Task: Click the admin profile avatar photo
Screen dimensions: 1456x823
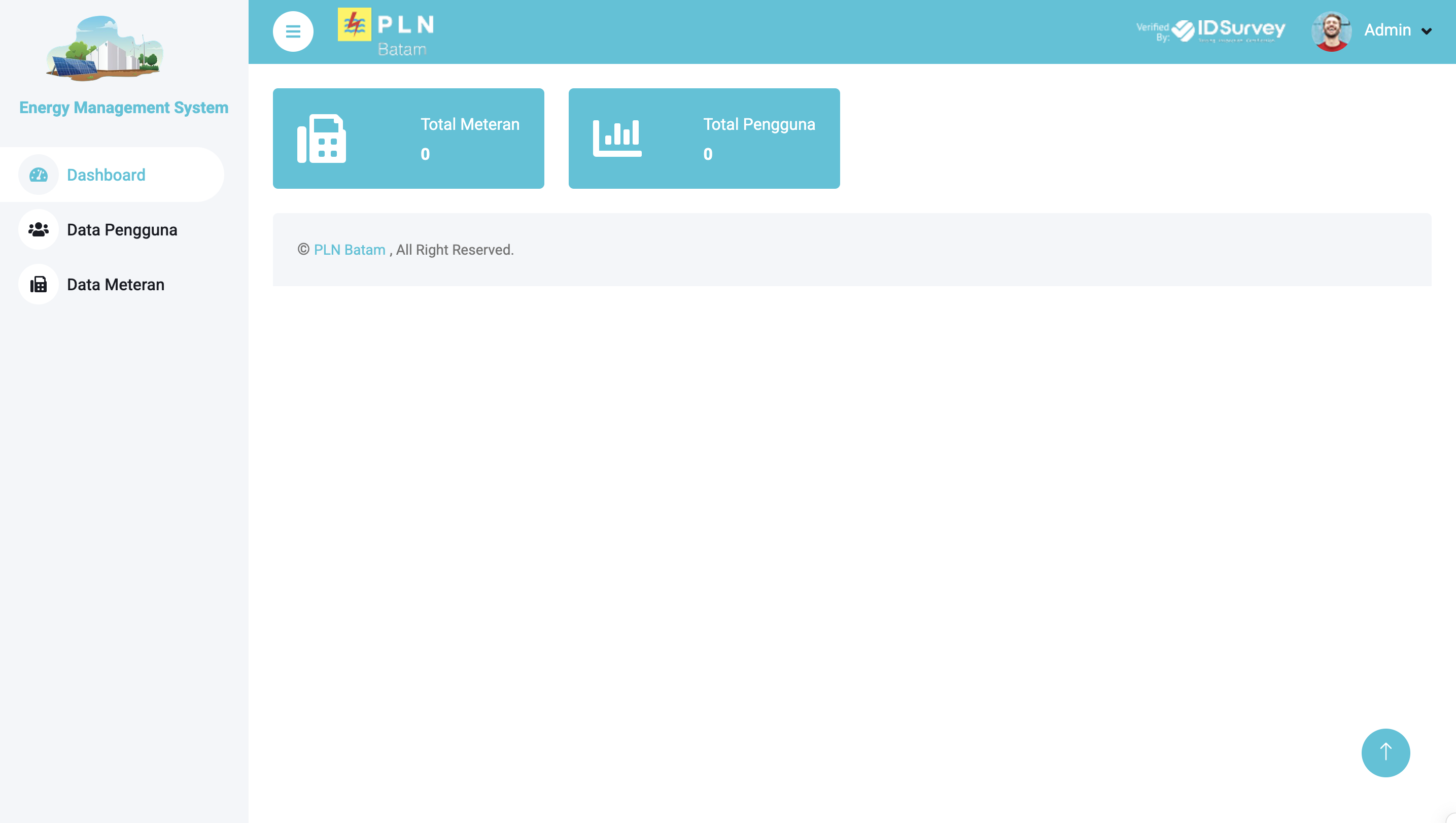Action: [x=1331, y=31]
